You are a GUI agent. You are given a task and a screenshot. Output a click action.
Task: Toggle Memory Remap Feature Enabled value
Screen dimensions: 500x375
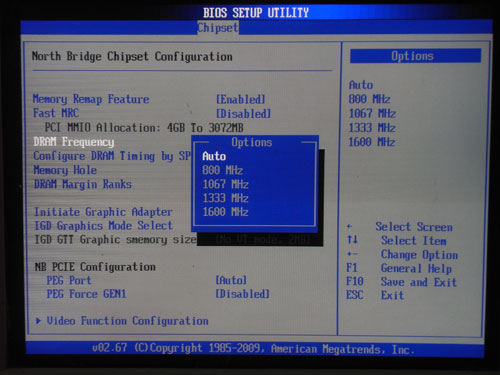click(241, 99)
